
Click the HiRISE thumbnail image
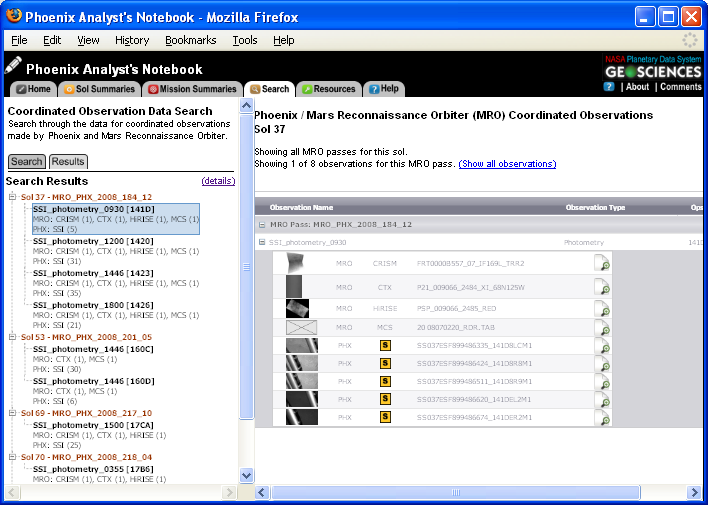coord(298,309)
